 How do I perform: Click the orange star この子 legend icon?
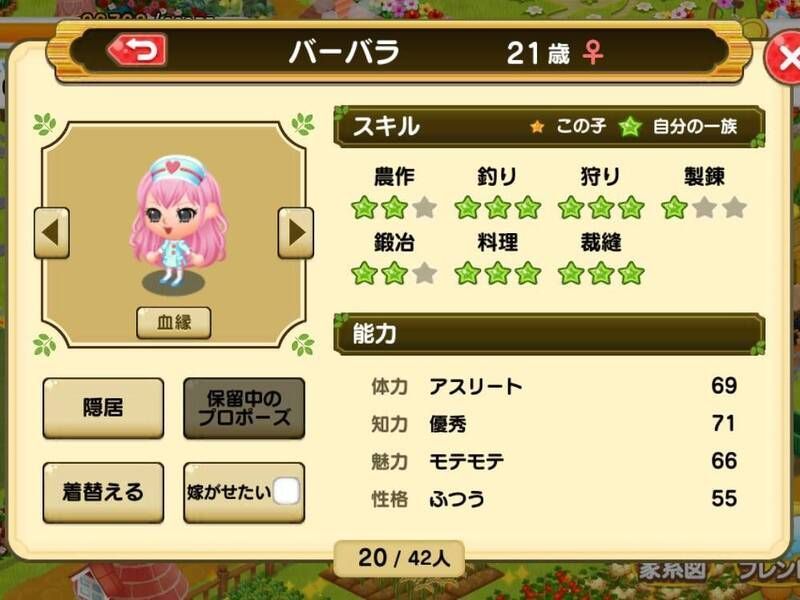(x=537, y=127)
